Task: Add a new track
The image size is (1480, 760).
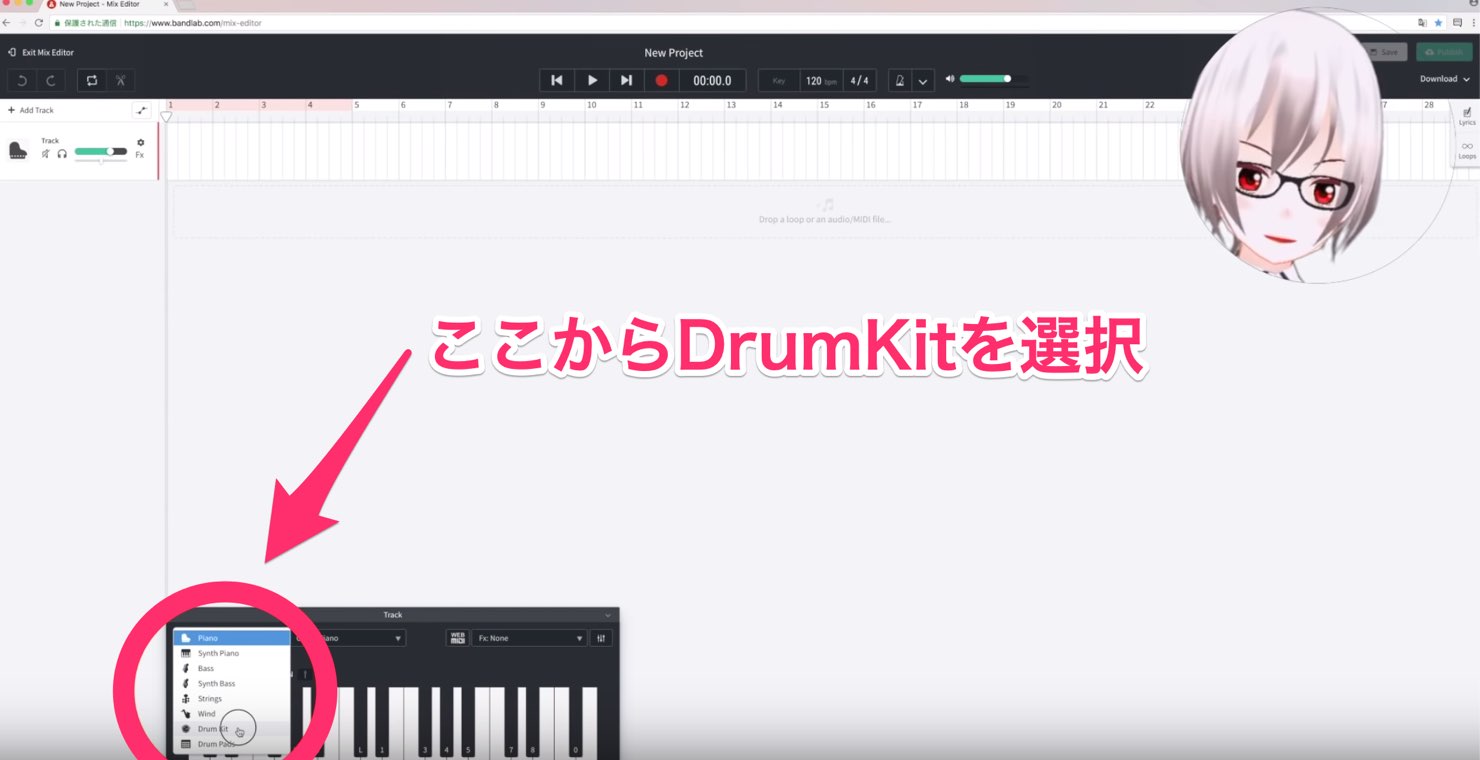Action: (x=31, y=110)
